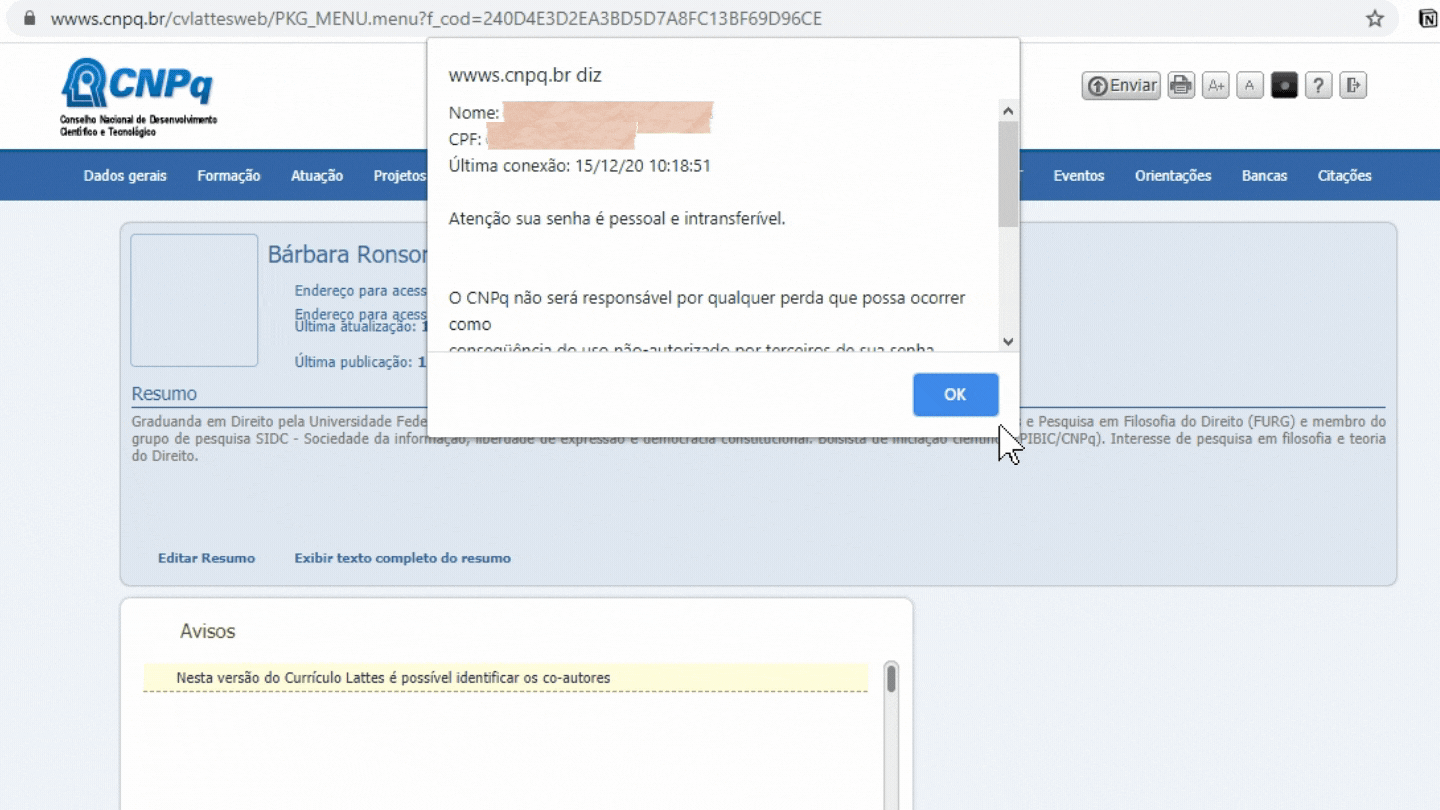Screen dimensions: 1440x810
Task: Click the Enviar button
Action: tap(1121, 85)
